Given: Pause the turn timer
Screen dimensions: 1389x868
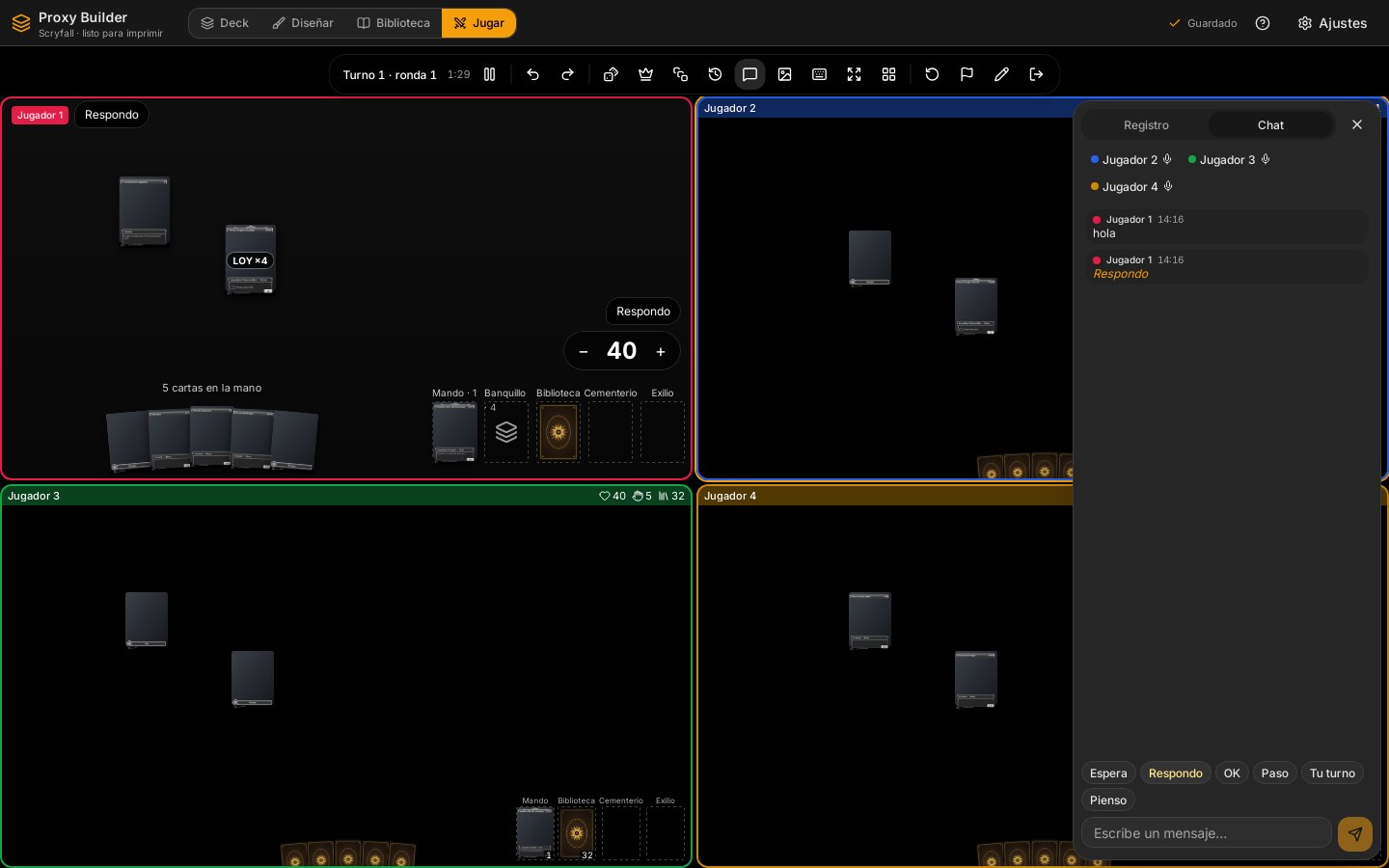Looking at the screenshot, I should (x=489, y=74).
